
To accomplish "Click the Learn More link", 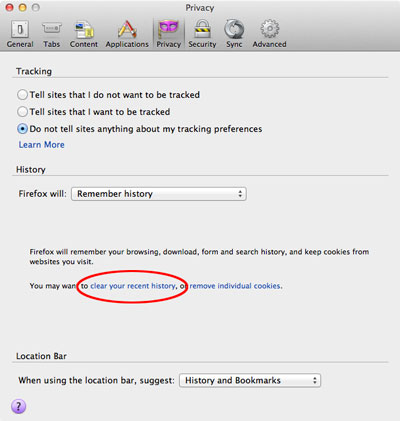I will (41, 145).
